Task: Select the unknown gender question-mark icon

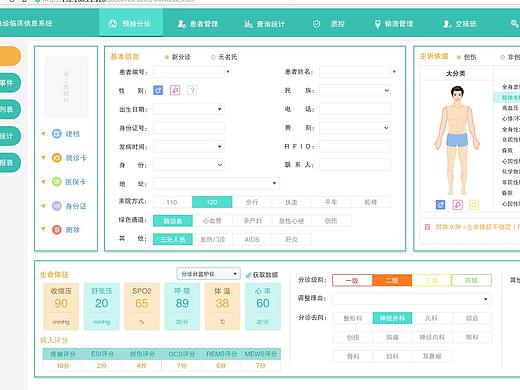Action: 192,90
